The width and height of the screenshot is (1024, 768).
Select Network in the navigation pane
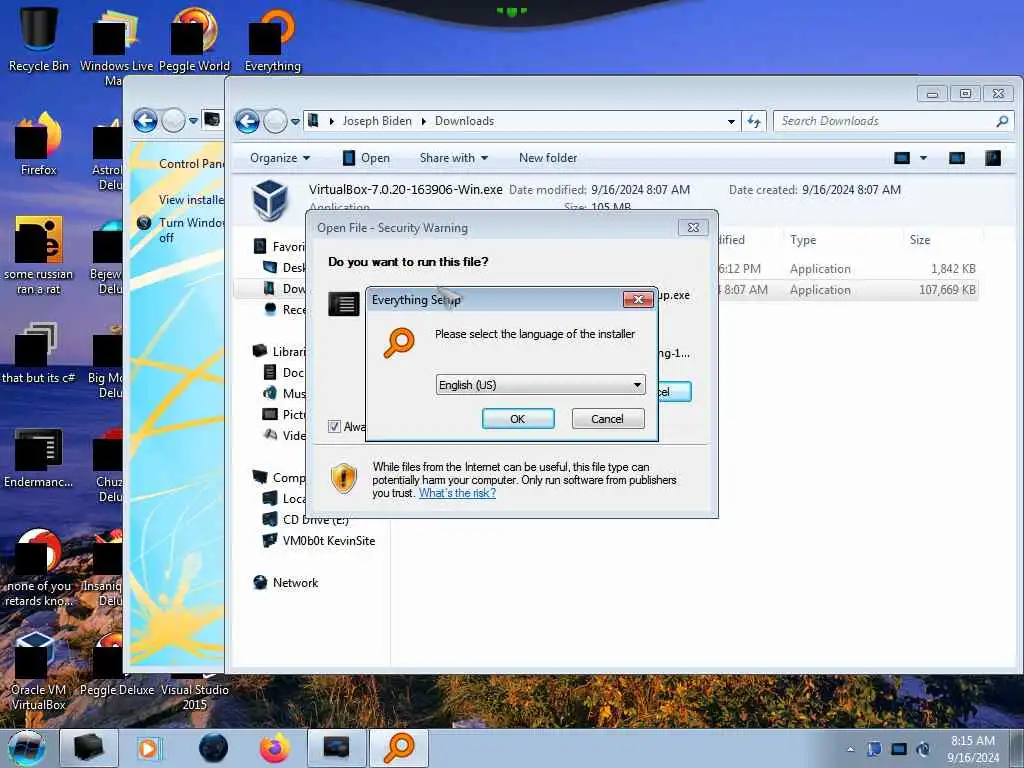click(x=286, y=583)
